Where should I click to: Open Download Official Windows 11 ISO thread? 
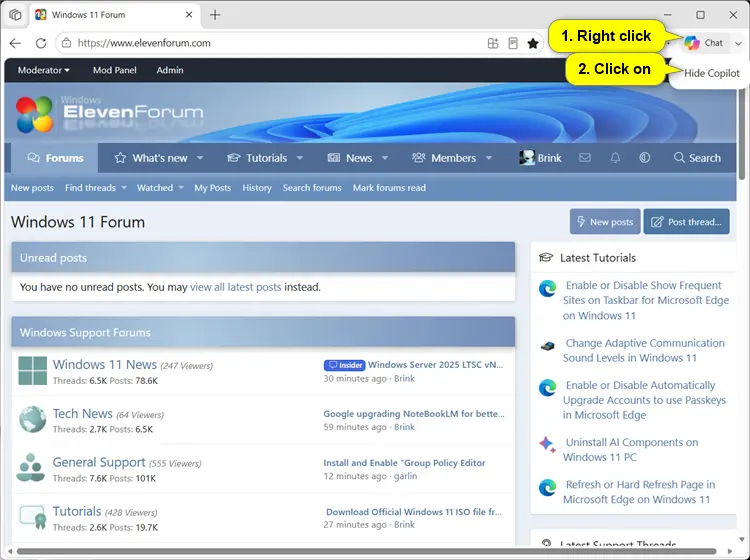[x=414, y=512]
